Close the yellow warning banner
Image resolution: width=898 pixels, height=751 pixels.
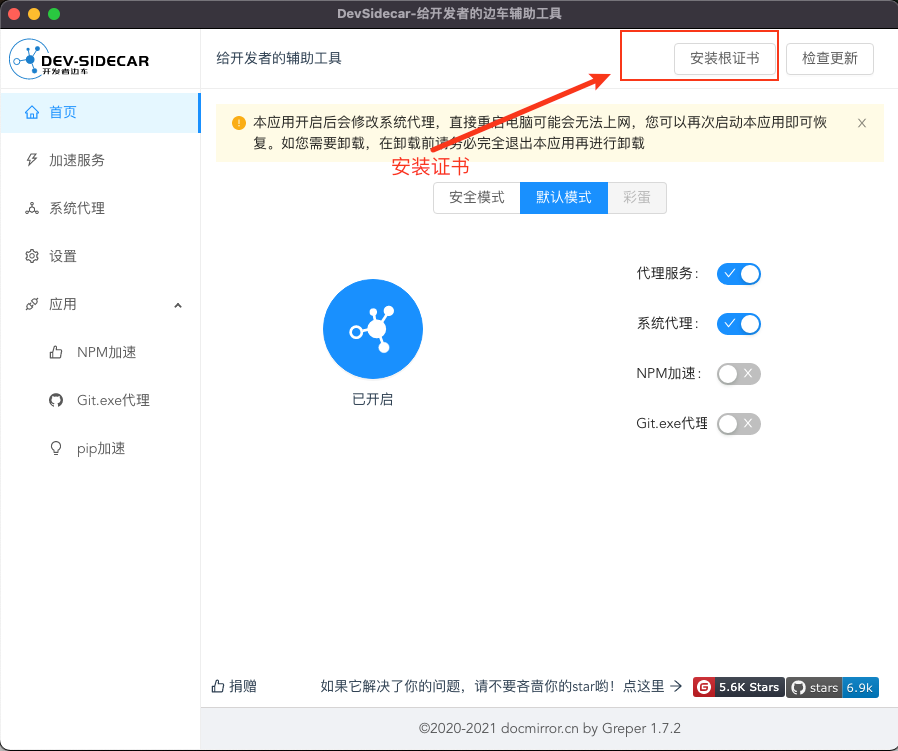tap(862, 123)
